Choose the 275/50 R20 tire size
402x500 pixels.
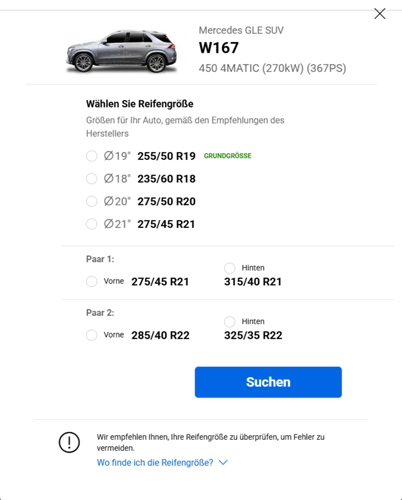[92, 201]
